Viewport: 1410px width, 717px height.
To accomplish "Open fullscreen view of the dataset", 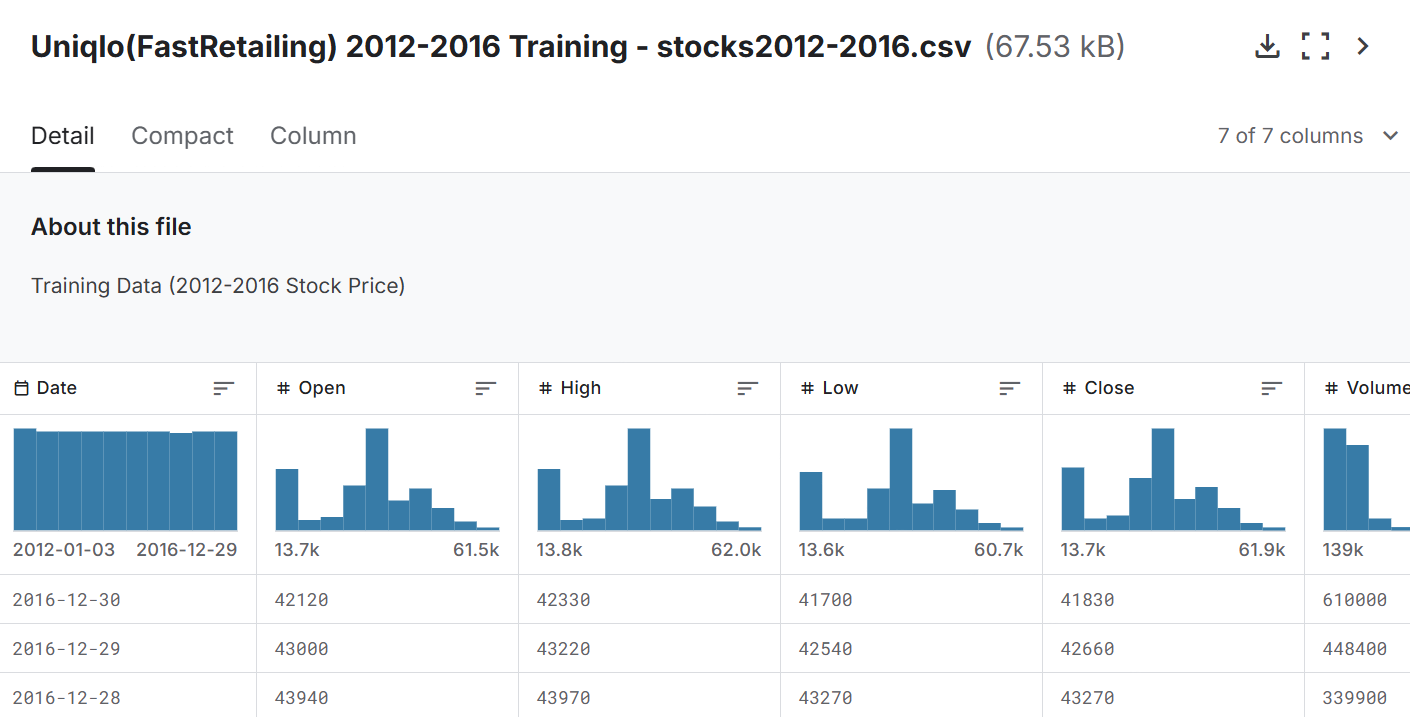I will 1315,46.
